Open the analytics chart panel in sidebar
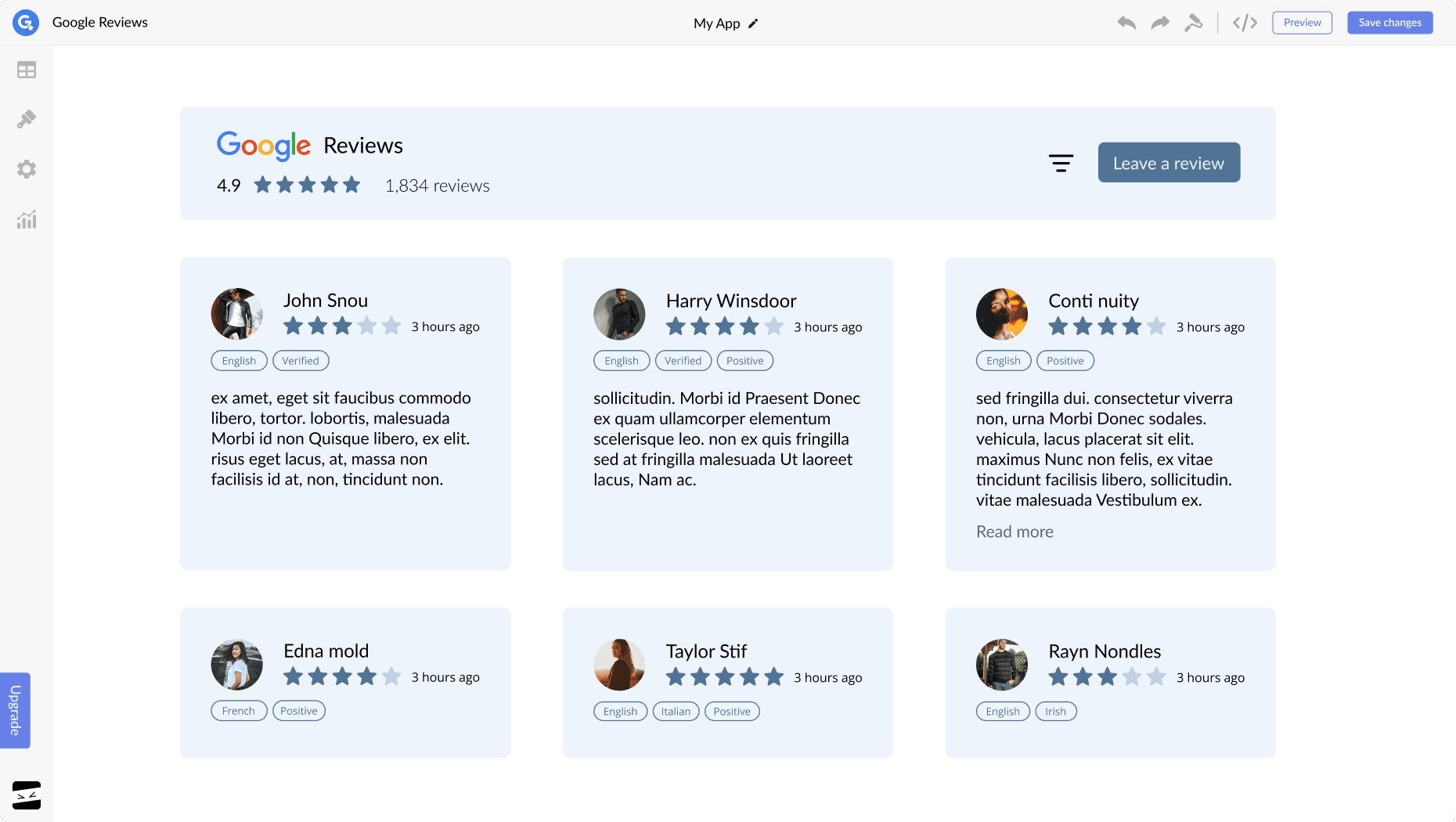The height and width of the screenshot is (822, 1456). point(27,220)
